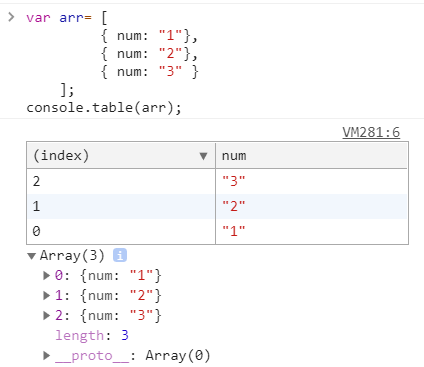Select table cell with index 0
424x367 pixels.
pyautogui.click(x=121, y=231)
